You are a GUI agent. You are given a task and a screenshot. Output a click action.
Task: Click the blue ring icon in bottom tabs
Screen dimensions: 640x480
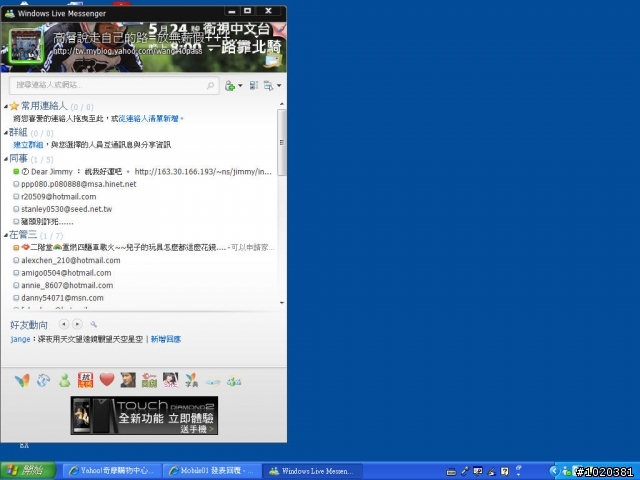click(x=213, y=382)
